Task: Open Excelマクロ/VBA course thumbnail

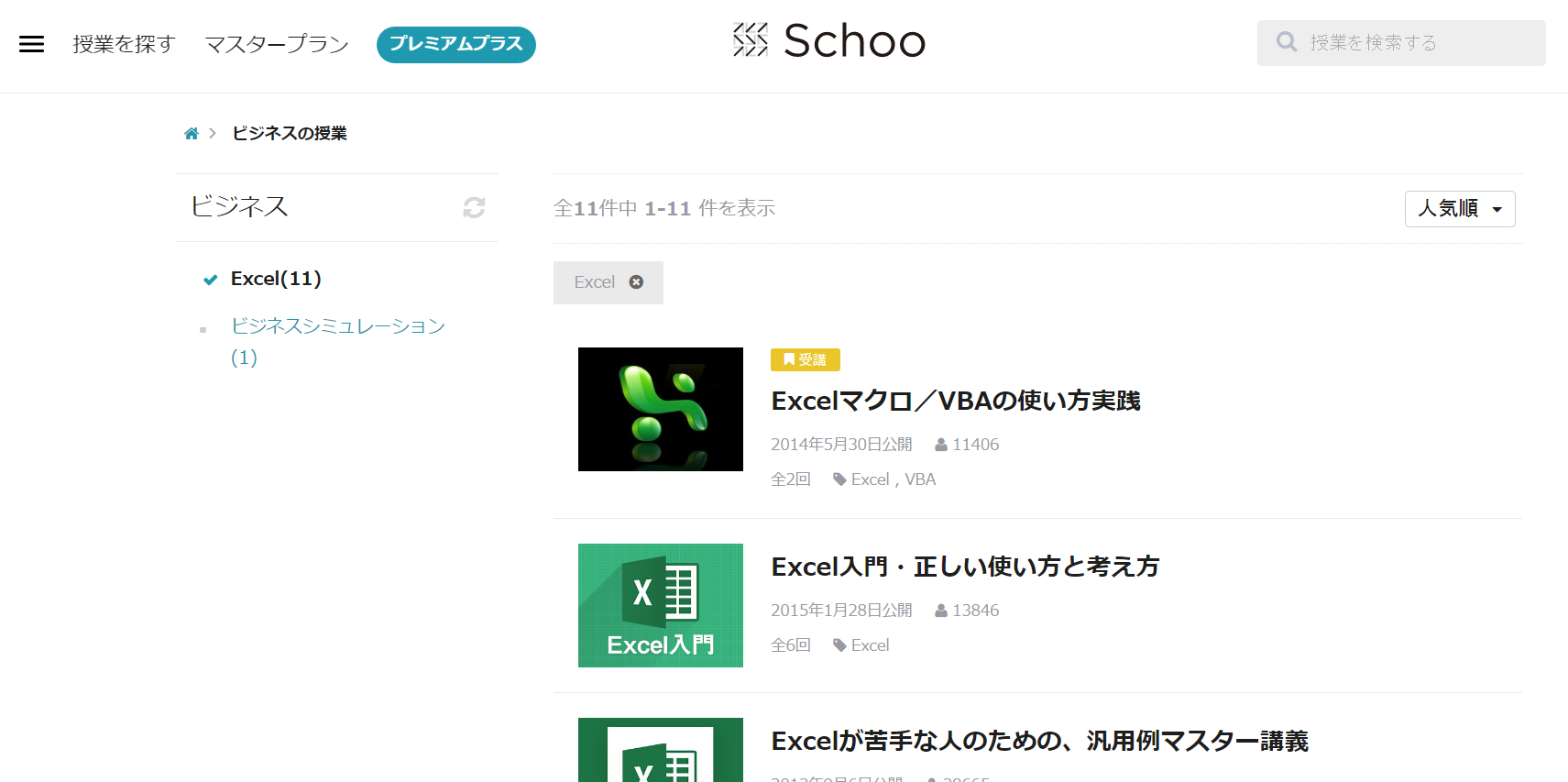Action: tap(661, 409)
